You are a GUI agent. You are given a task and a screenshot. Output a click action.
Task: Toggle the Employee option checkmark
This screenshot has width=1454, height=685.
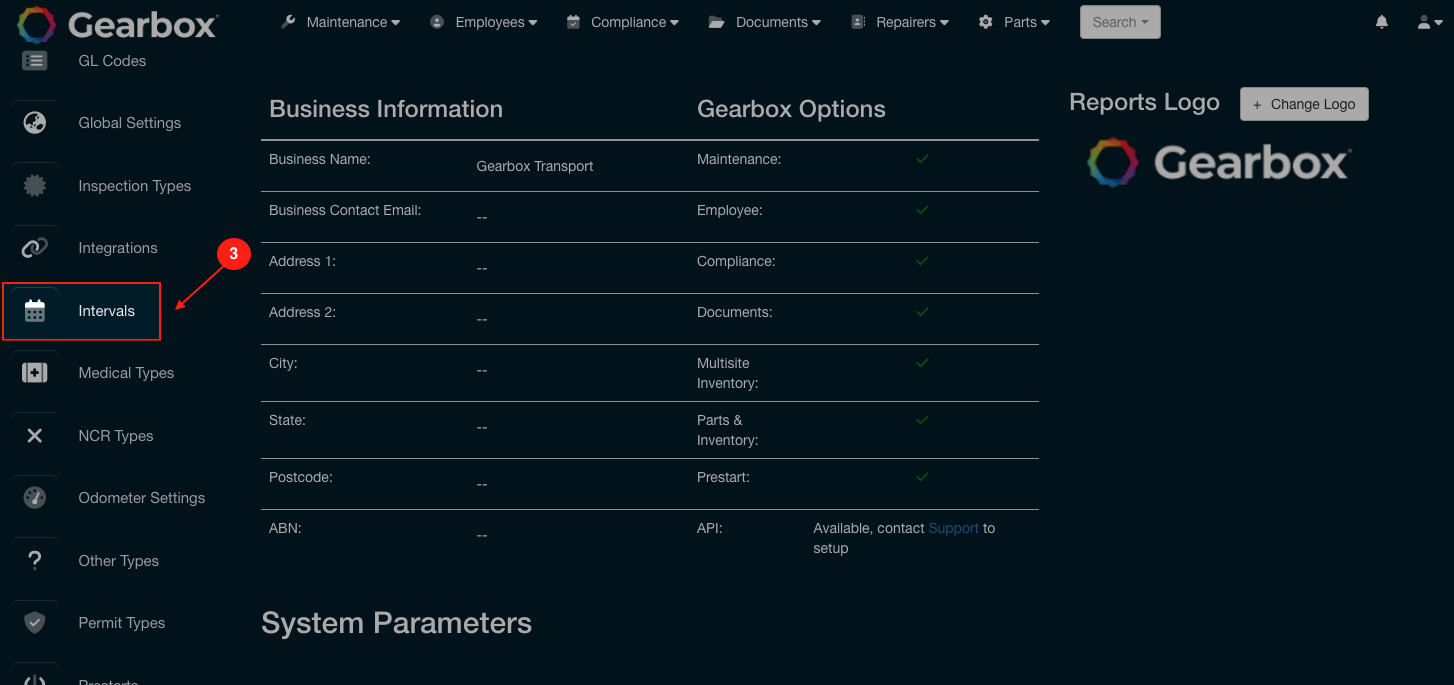pyautogui.click(x=922, y=210)
